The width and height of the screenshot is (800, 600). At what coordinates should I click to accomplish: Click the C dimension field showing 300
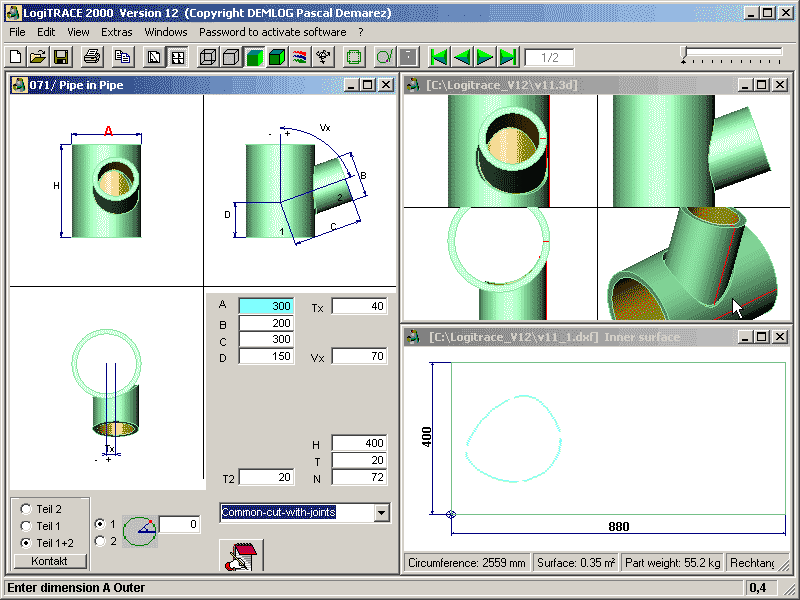click(266, 339)
